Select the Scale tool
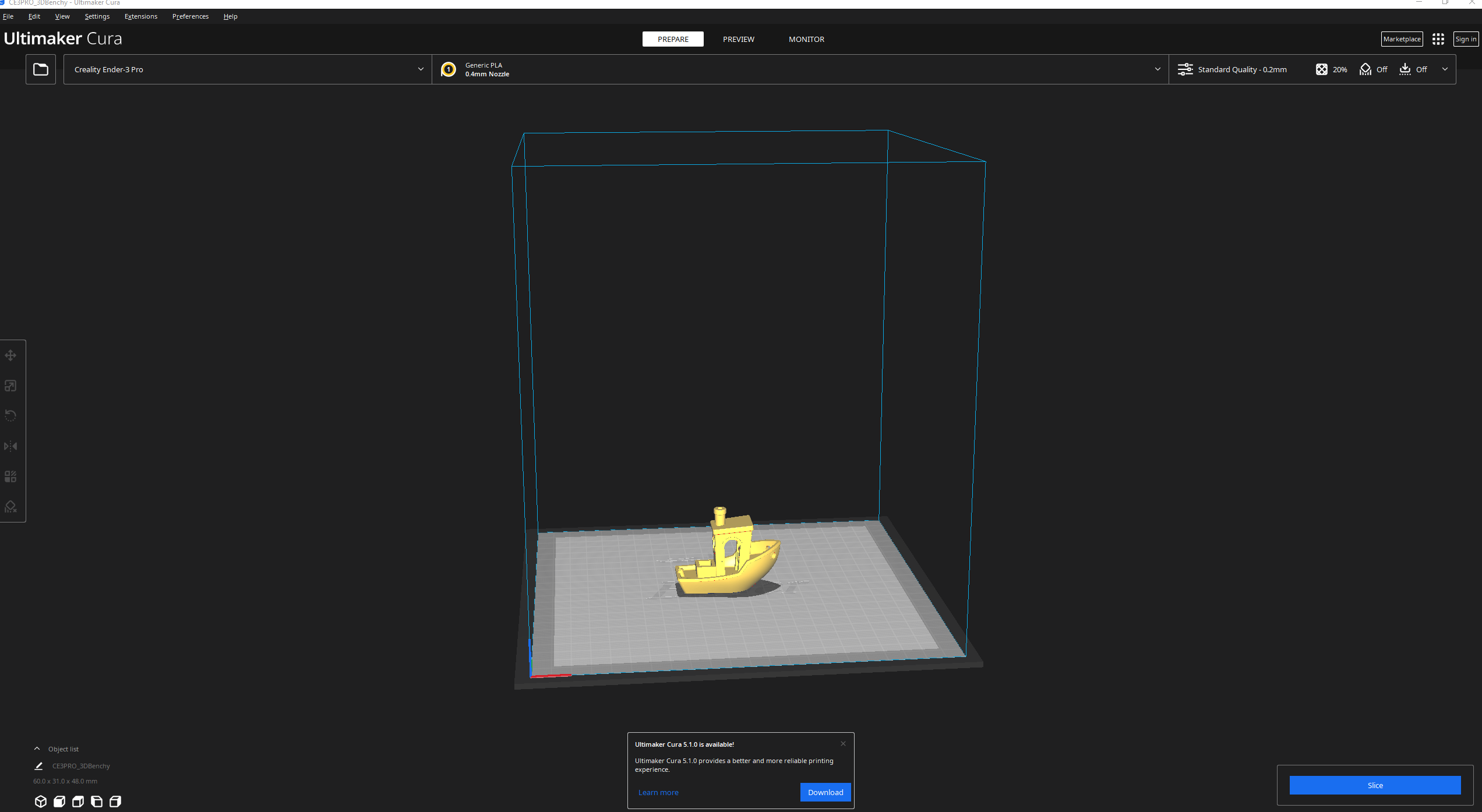The height and width of the screenshot is (812, 1482). coord(10,386)
